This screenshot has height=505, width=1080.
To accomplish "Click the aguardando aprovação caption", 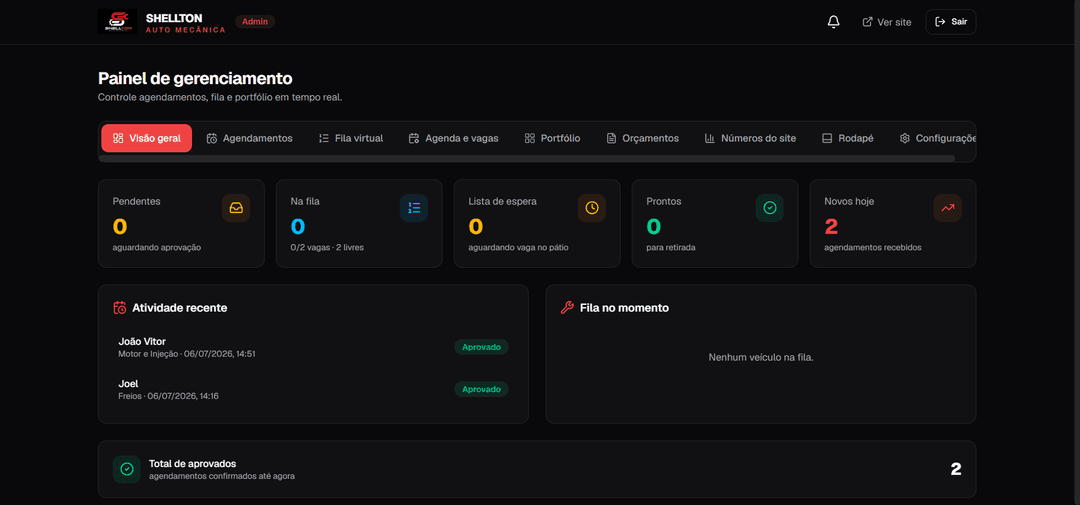I will pyautogui.click(x=157, y=247).
